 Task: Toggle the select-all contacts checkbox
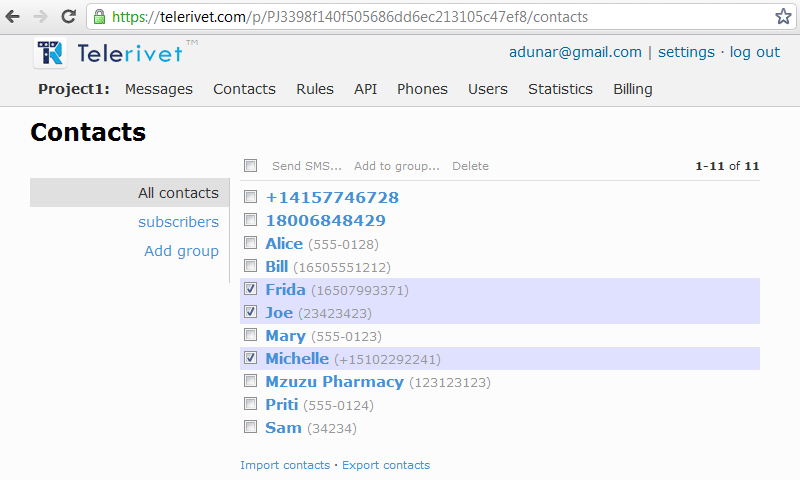251,166
